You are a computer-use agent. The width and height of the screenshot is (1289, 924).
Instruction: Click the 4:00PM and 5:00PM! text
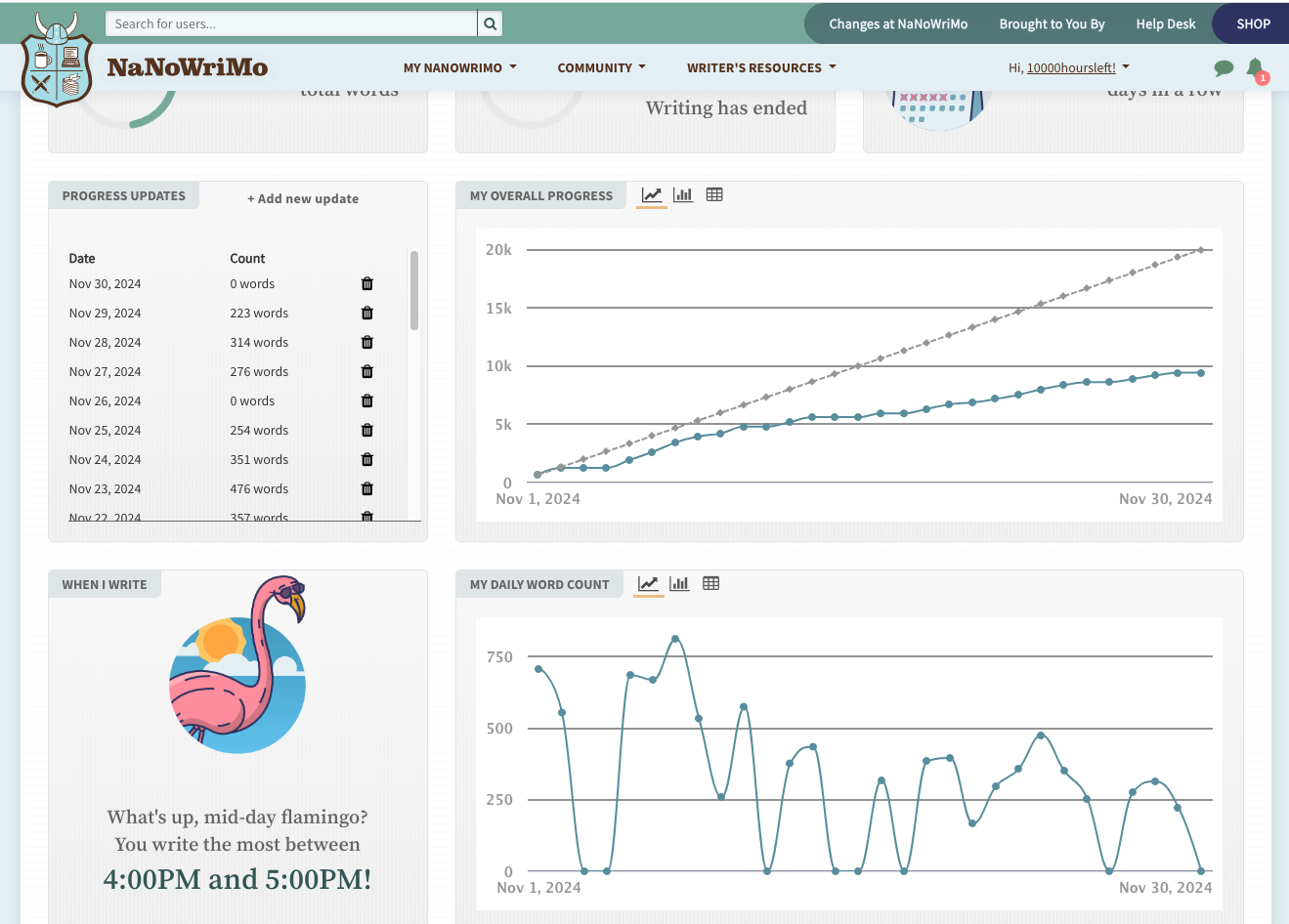237,879
